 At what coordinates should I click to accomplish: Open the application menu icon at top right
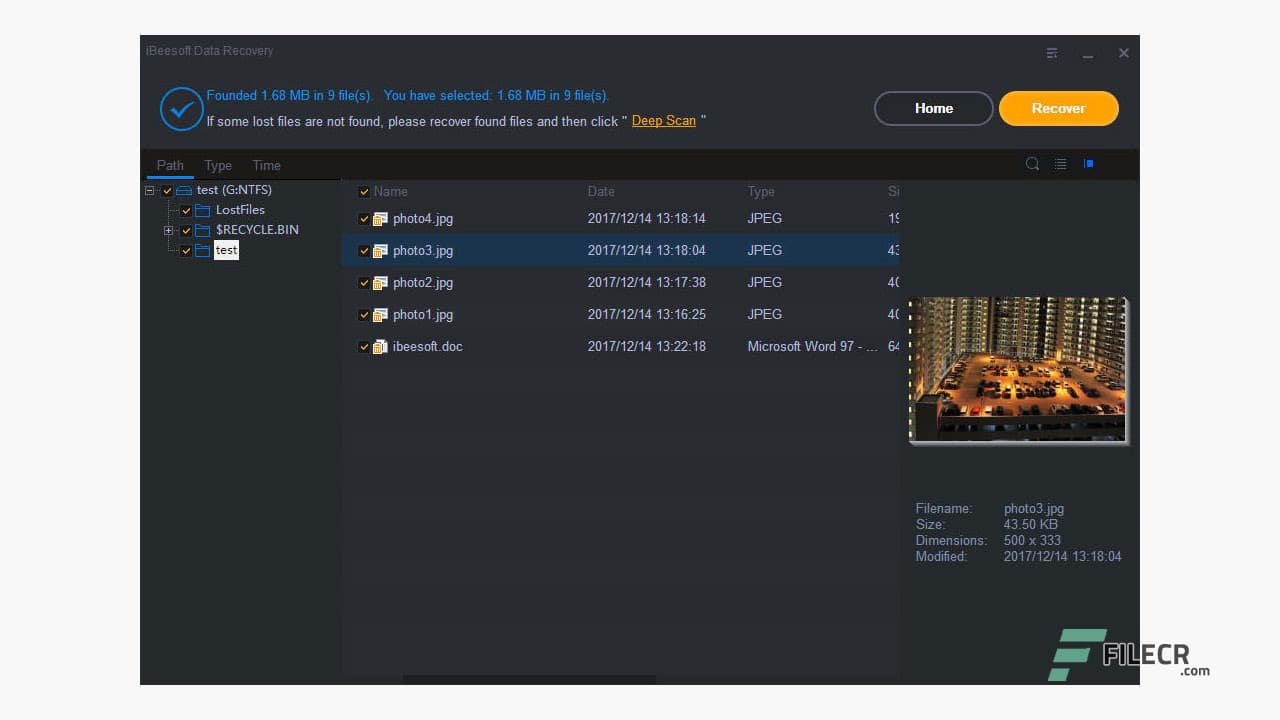pos(1052,53)
